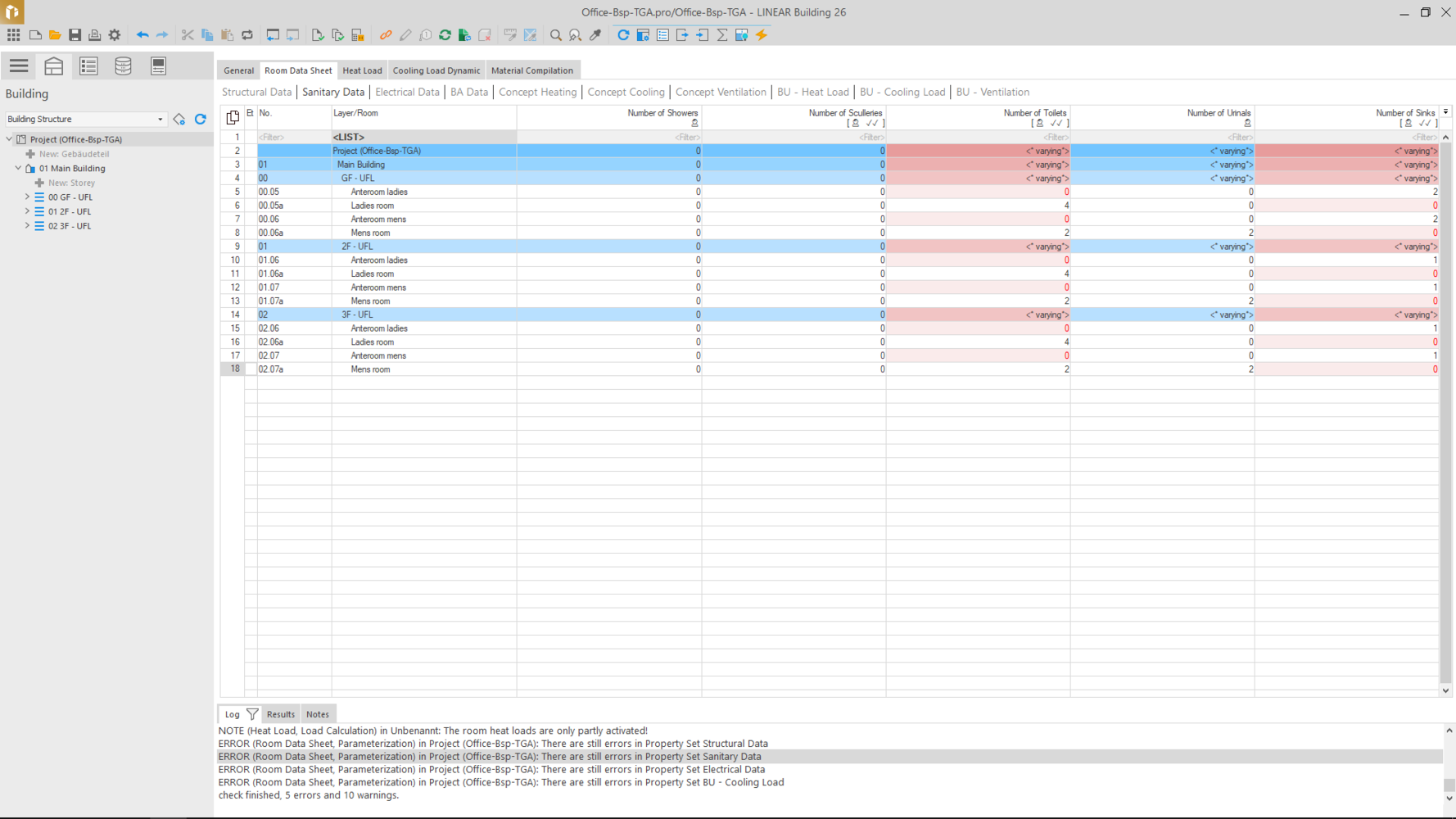Toggle the lock icon under Number of Toilets
This screenshot has width=1456, height=819.
coord(1039,124)
